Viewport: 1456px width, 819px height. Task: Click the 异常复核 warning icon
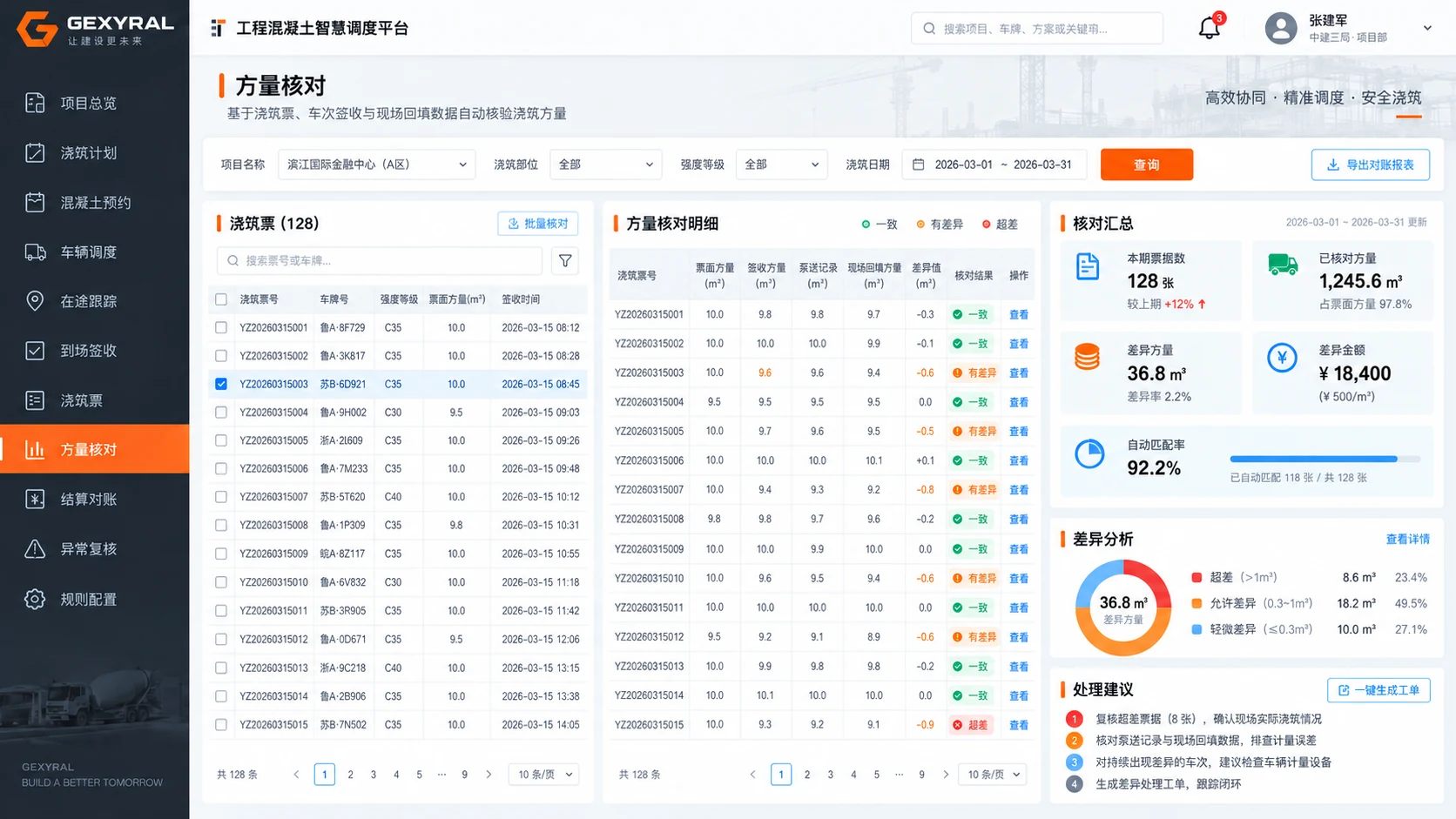35,548
